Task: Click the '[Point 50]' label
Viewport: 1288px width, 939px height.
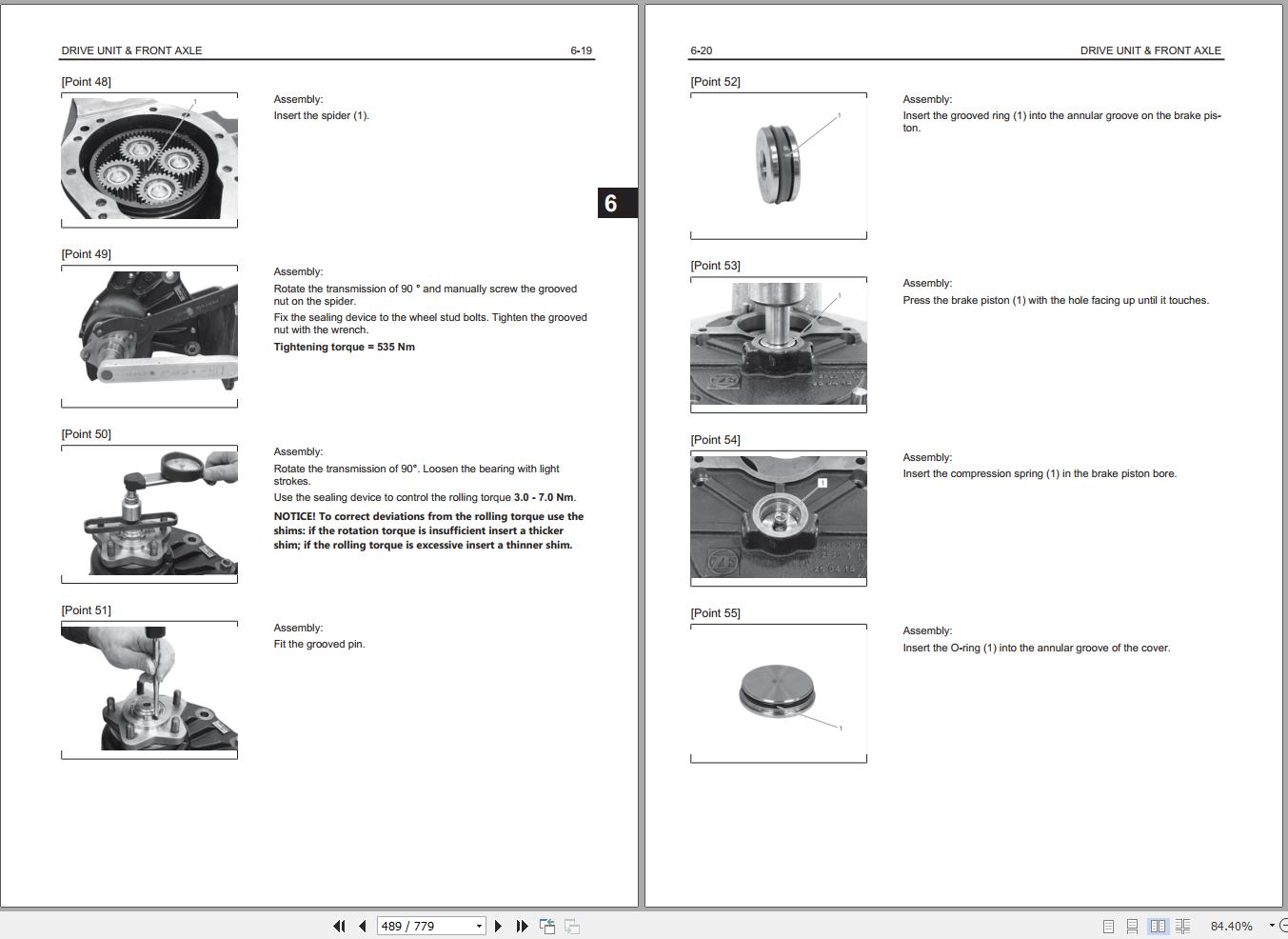Action: (x=86, y=434)
